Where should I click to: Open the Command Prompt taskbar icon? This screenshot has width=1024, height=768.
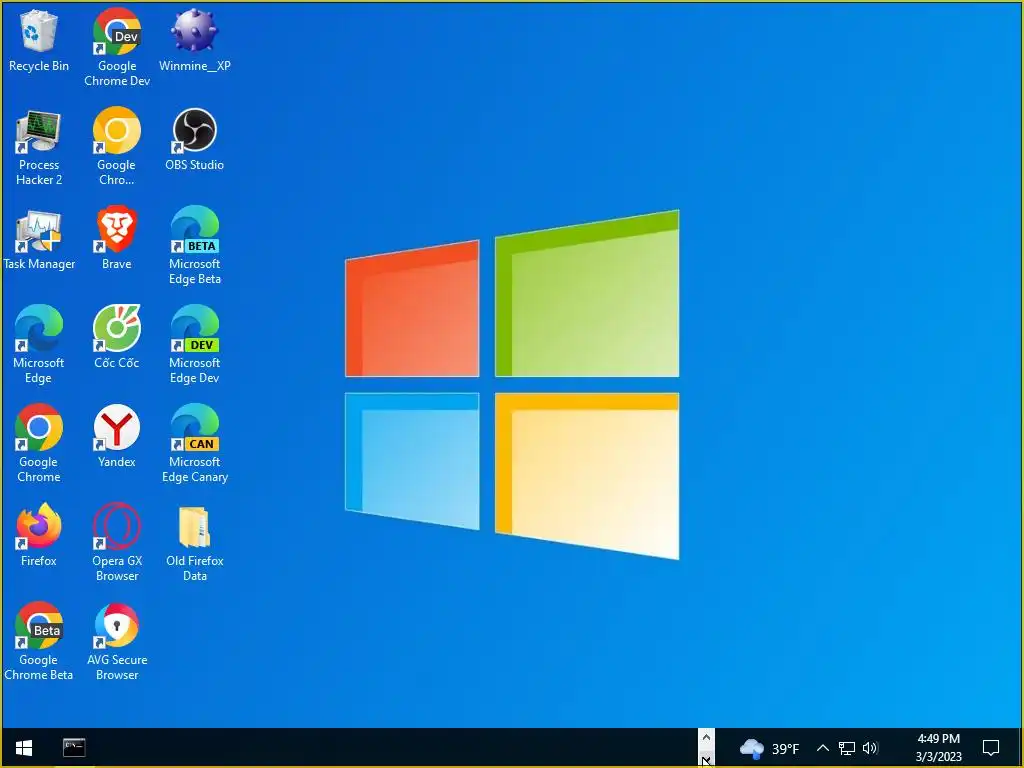tap(74, 748)
